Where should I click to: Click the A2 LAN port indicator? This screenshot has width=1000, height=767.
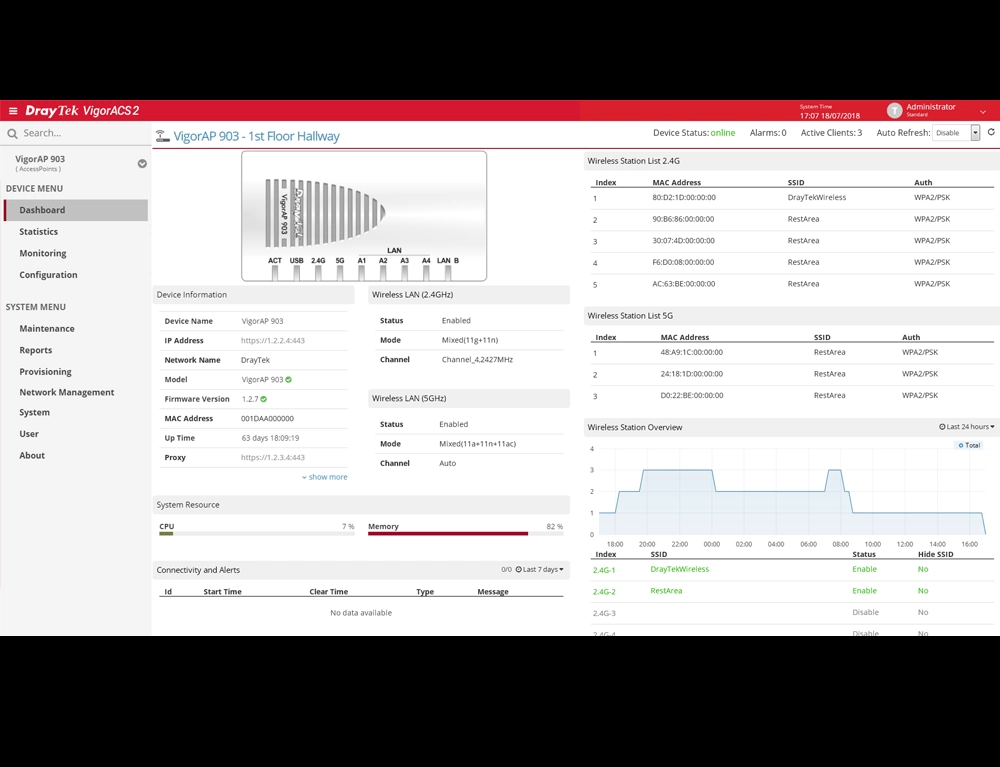coord(383,273)
